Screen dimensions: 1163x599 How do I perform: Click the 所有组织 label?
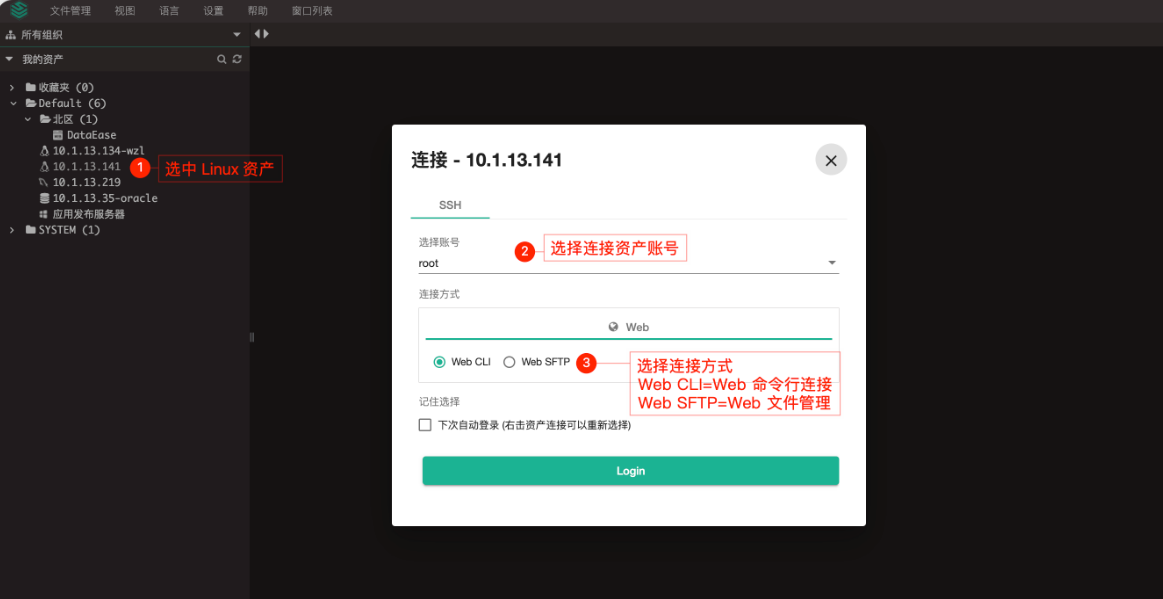point(42,34)
